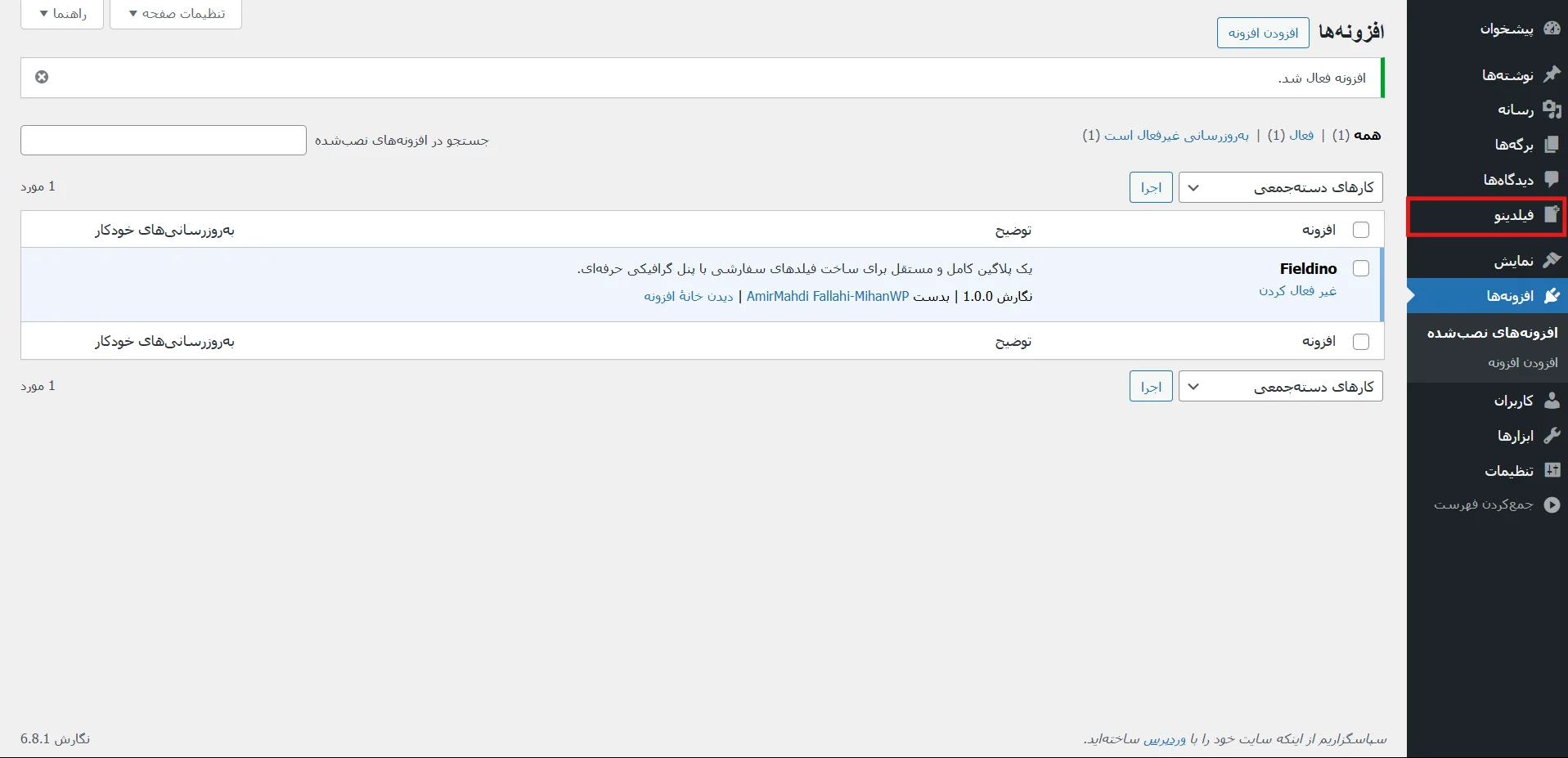Click the ابزارها wrench icon

pos(1552,436)
